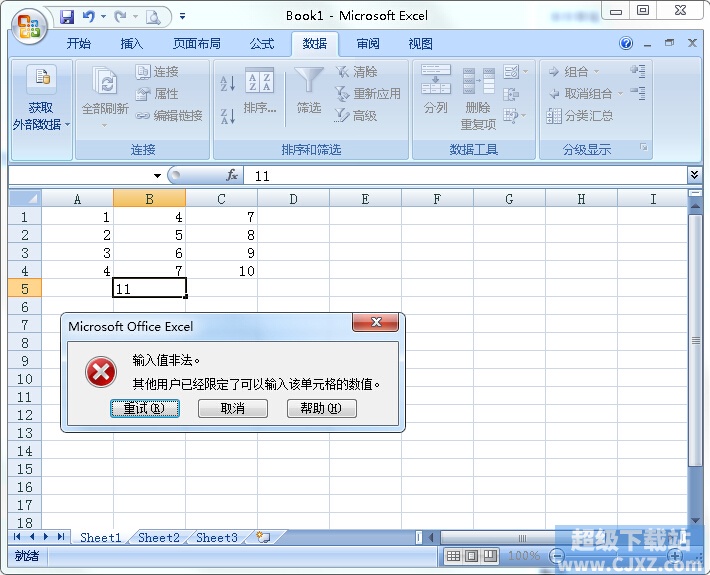Viewport: 710px width, 575px height.
Task: Click the vertical scrollbar down arrow
Action: [695, 521]
